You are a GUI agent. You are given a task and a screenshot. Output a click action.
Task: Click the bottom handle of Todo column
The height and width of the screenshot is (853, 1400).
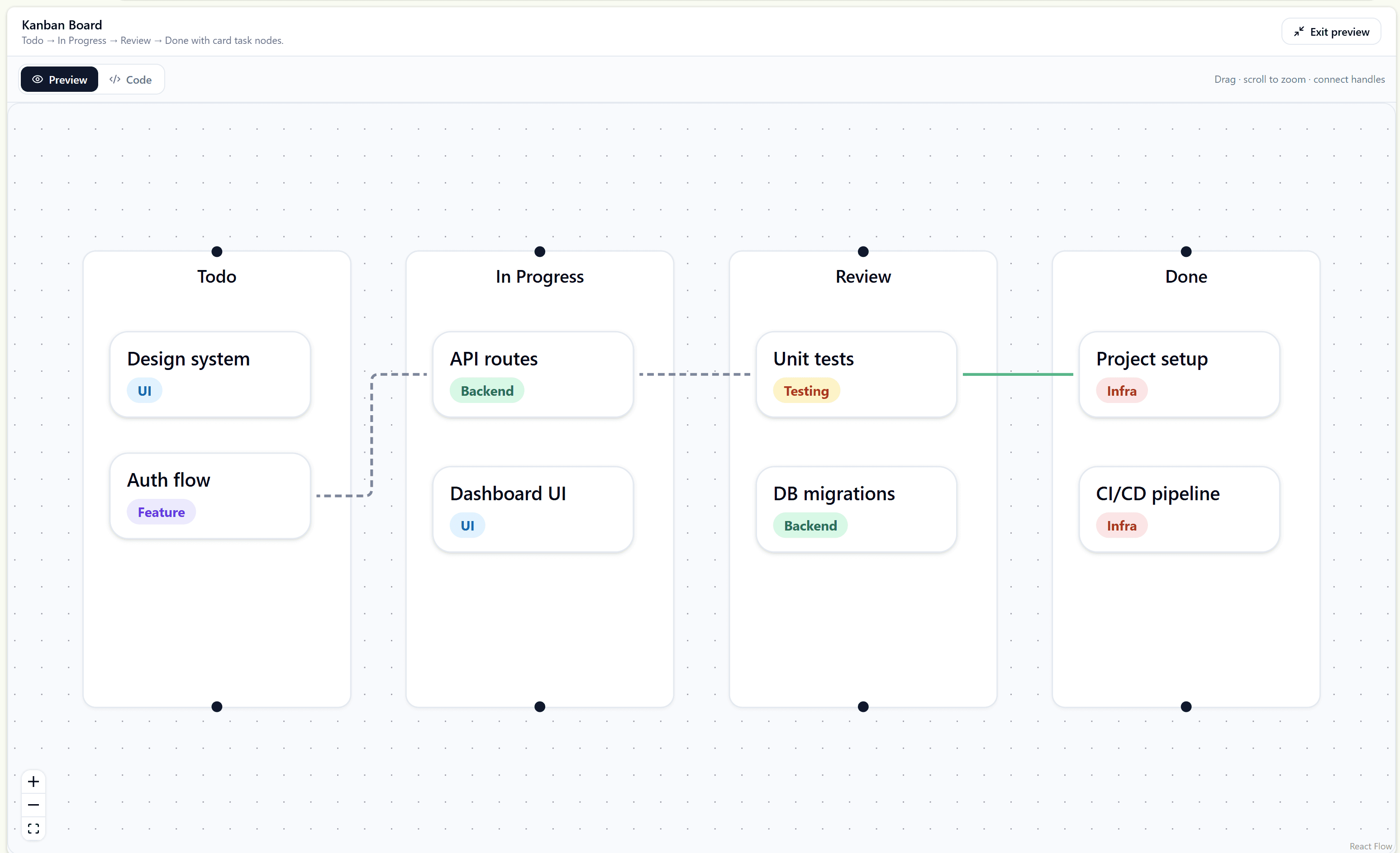tap(216, 706)
